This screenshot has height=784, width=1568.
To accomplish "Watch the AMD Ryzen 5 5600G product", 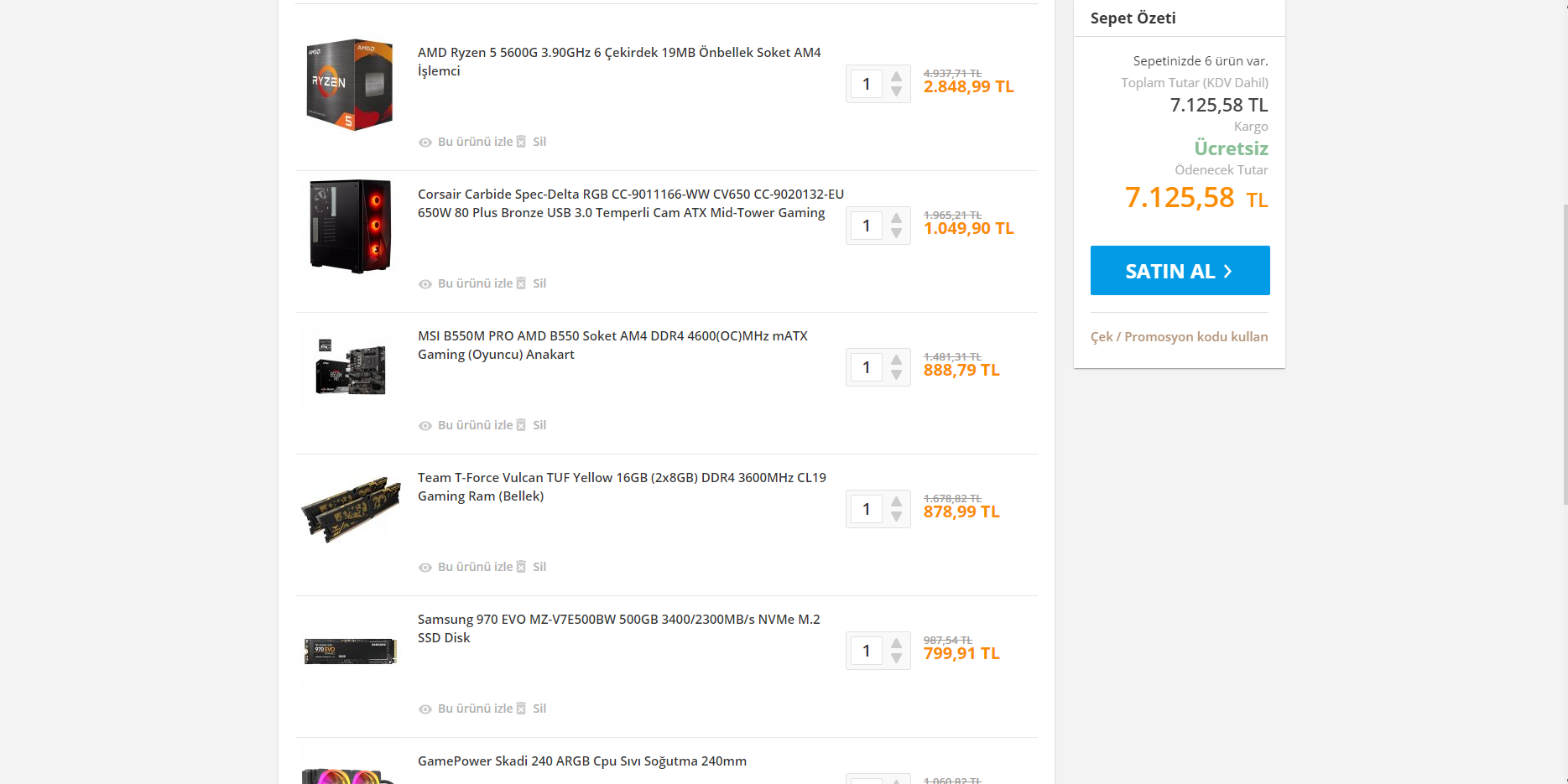I will pyautogui.click(x=474, y=142).
